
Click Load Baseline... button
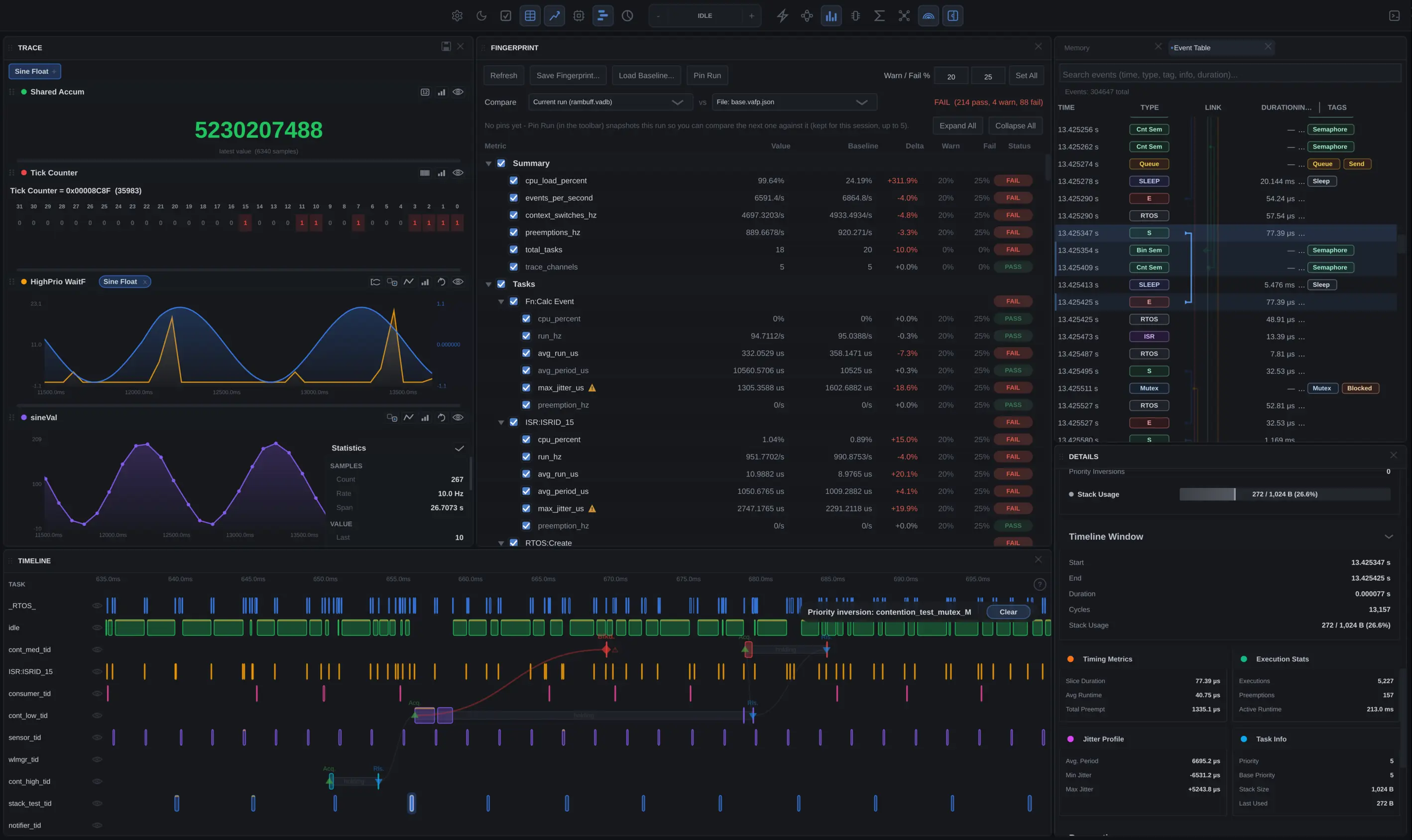pos(646,75)
